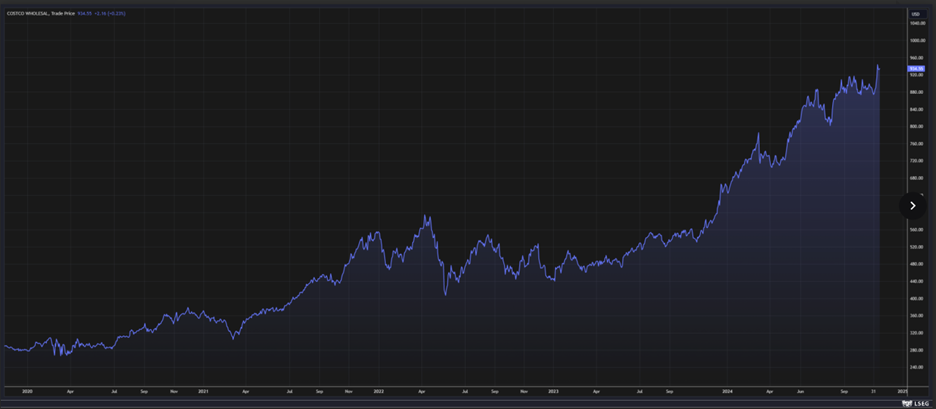Click the 2024 label on time axis
The height and width of the screenshot is (409, 936).
click(x=727, y=393)
